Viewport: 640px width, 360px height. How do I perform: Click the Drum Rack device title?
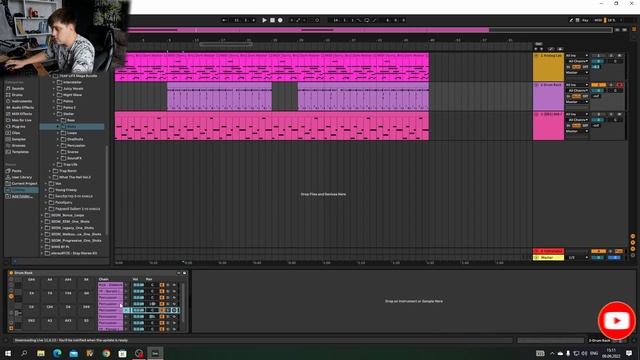tap(23, 273)
